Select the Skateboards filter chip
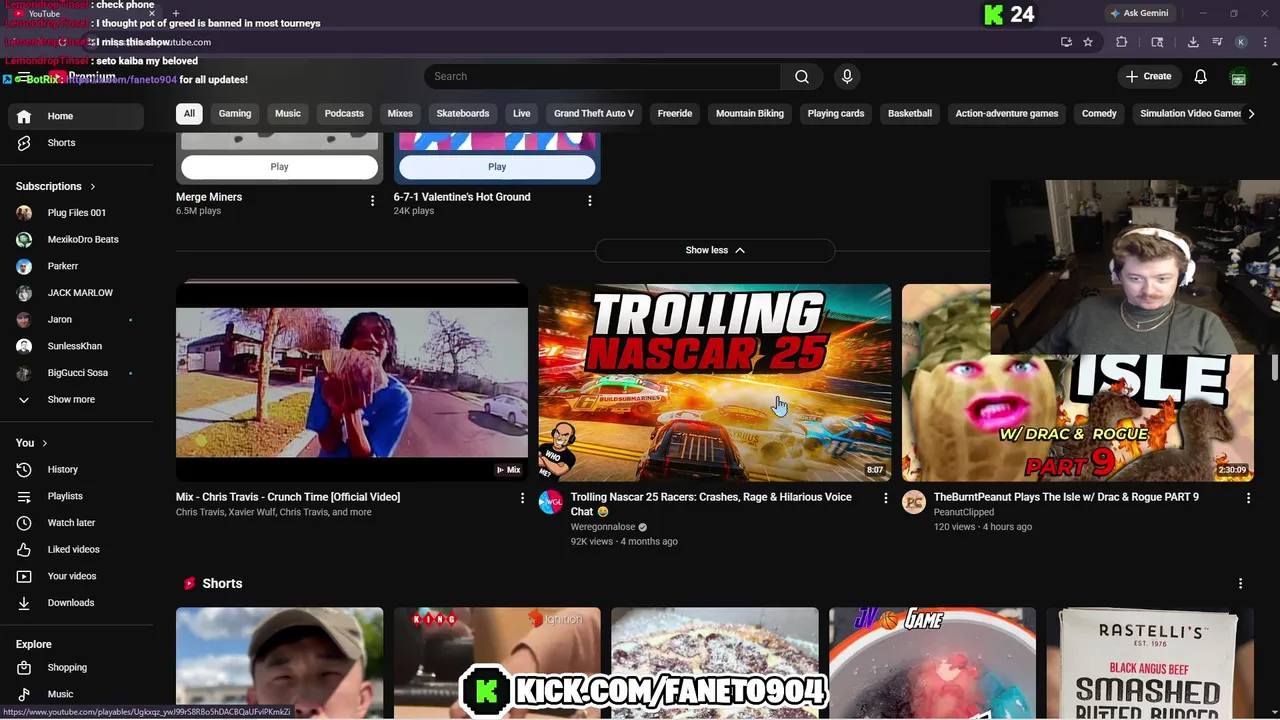 point(463,114)
